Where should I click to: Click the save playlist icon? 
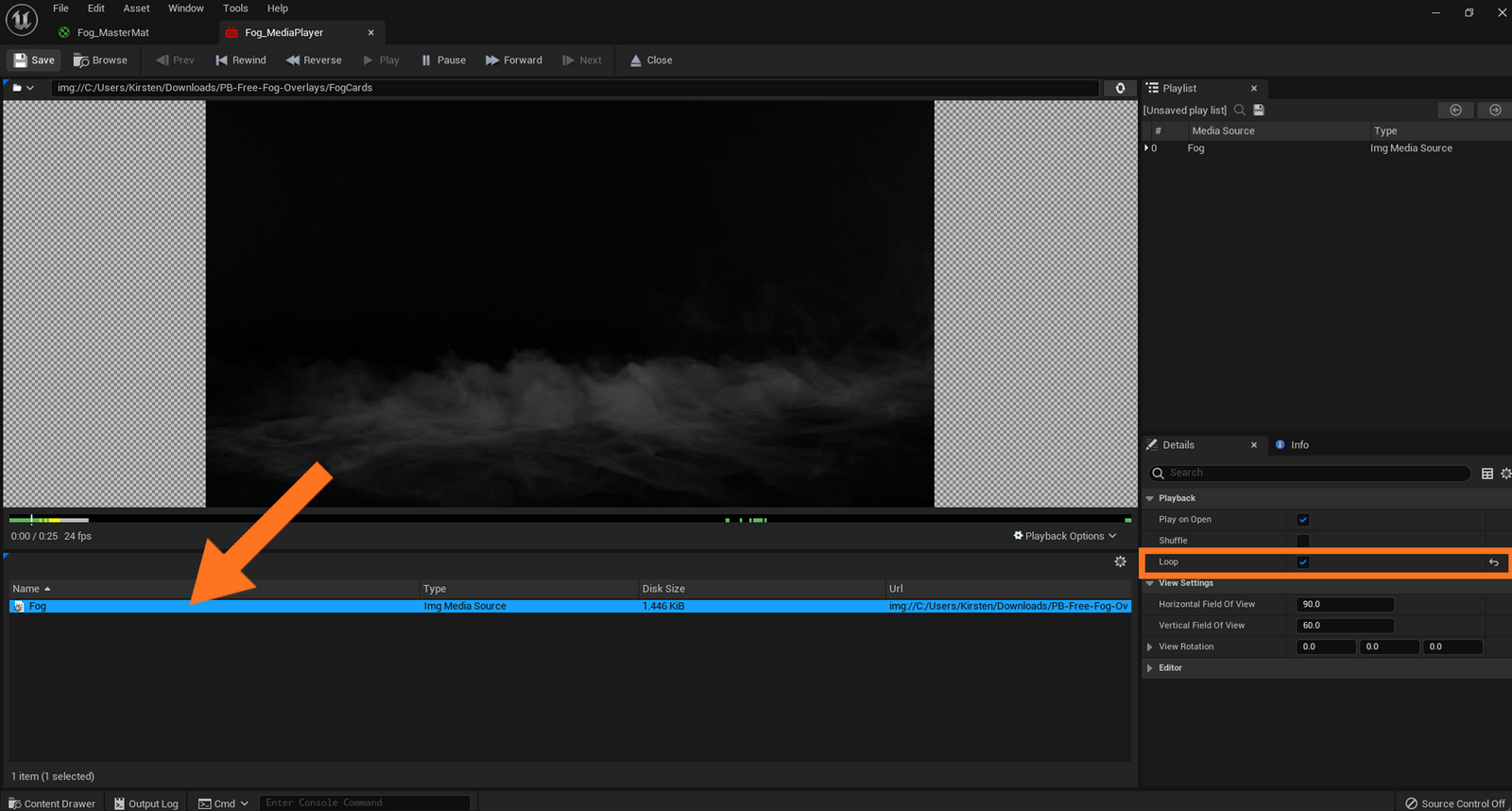point(1259,111)
